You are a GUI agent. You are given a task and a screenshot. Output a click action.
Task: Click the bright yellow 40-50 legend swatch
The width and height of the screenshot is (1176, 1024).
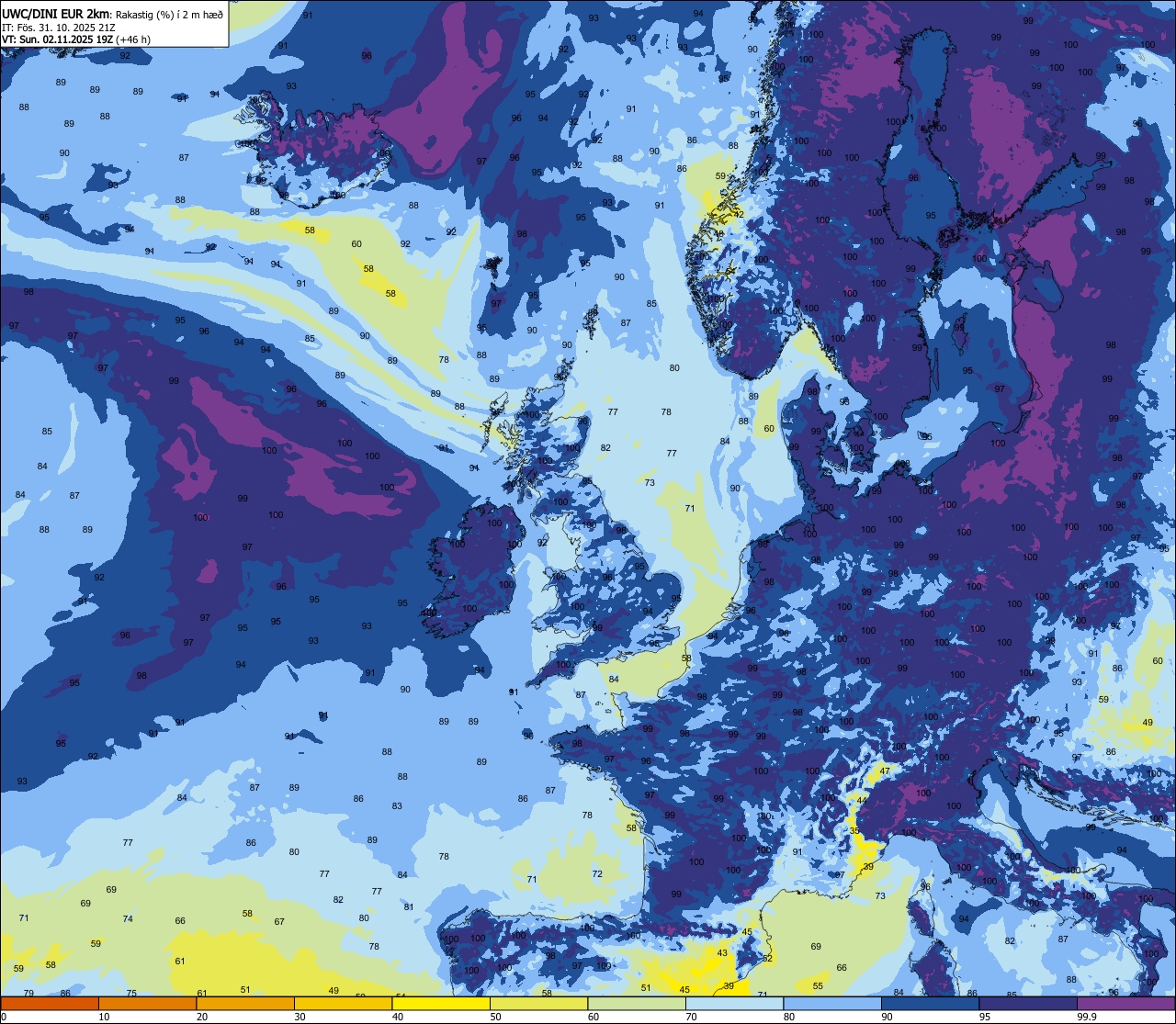pyautogui.click(x=441, y=1004)
